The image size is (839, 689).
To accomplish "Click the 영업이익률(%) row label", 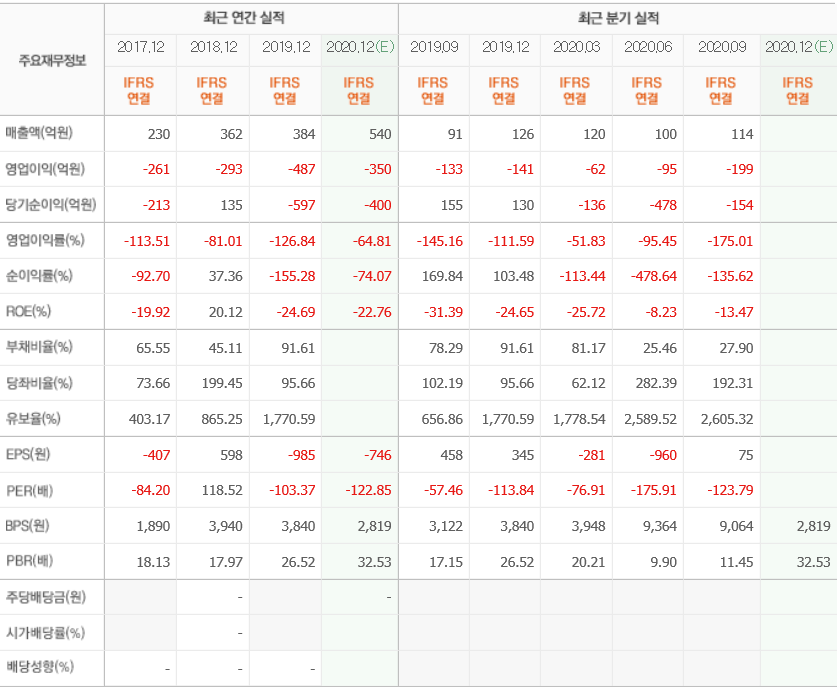I will pos(45,240).
